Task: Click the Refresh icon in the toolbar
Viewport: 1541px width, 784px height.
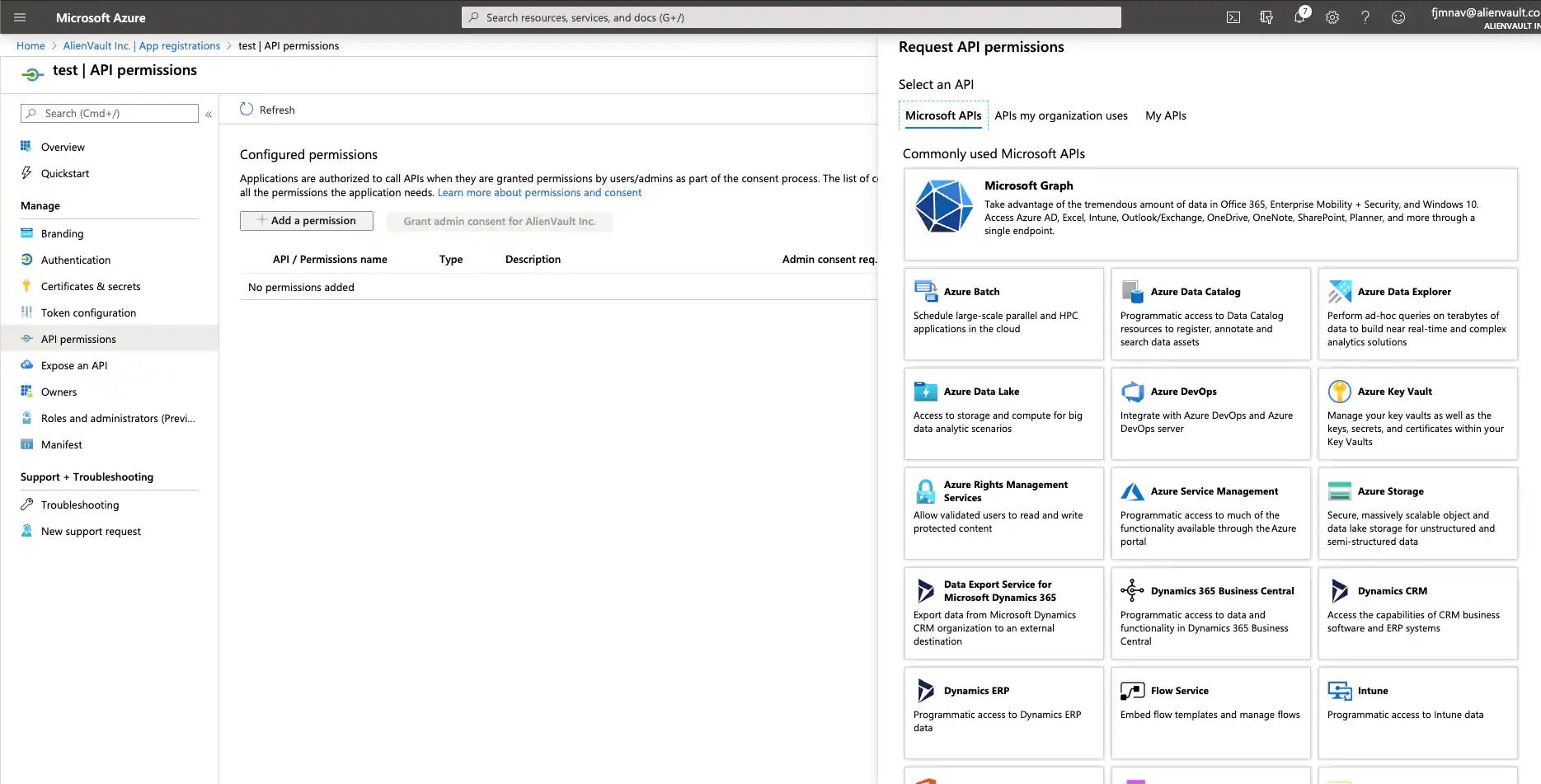Action: [247, 109]
